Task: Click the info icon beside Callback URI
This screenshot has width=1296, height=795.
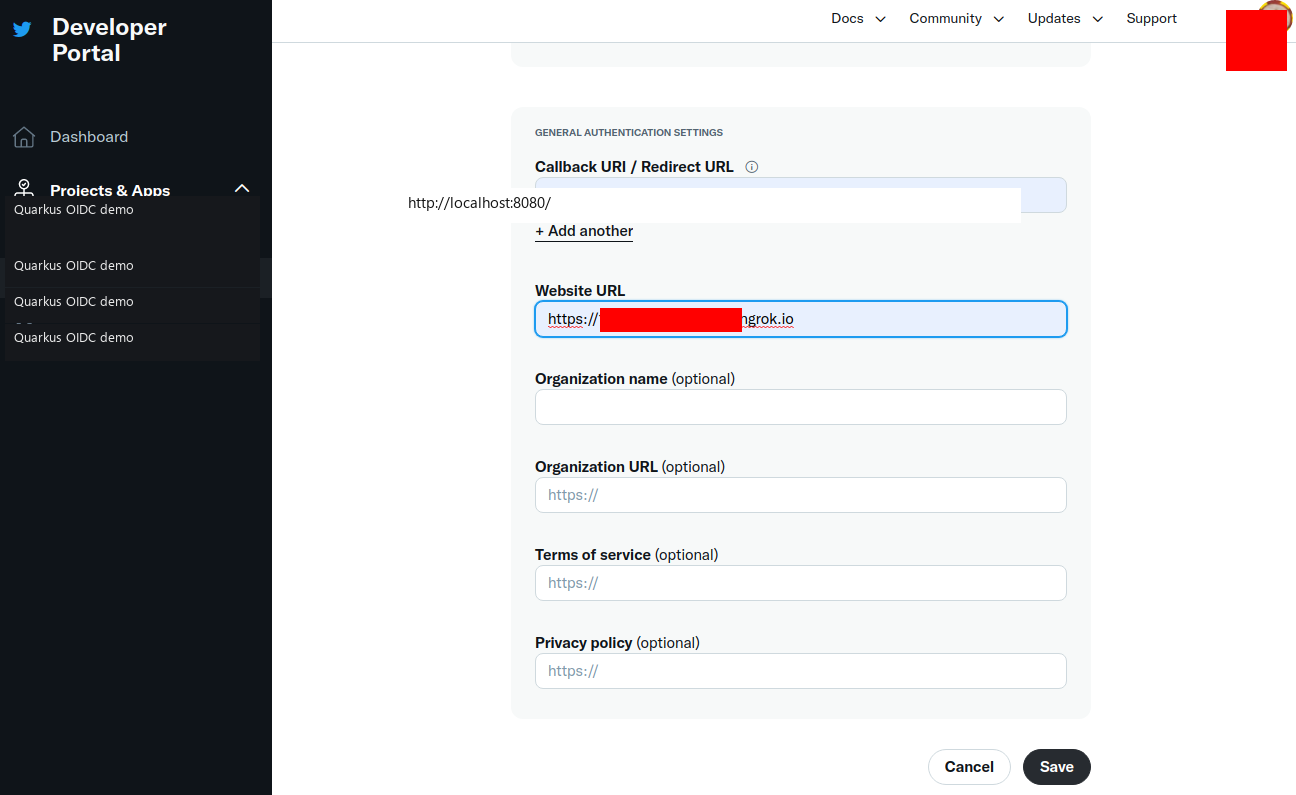Action: click(x=752, y=167)
